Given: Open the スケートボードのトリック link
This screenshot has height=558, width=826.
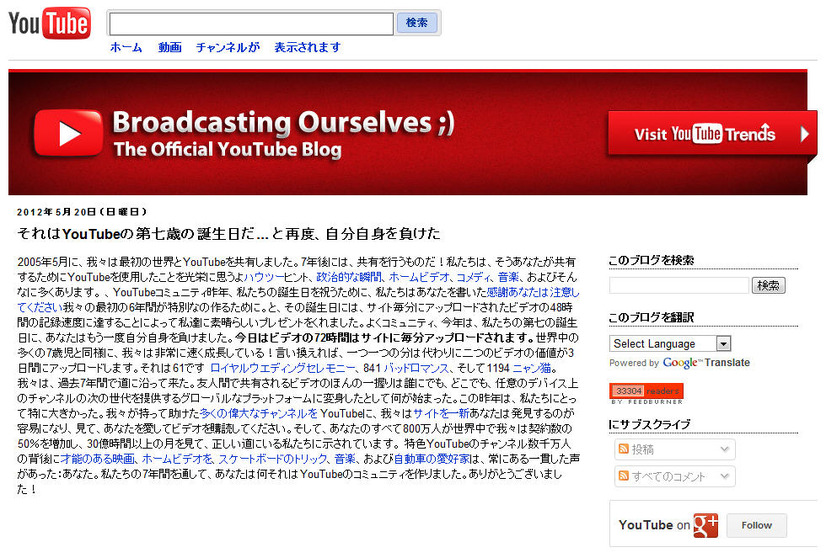Looking at the screenshot, I should pos(272,459).
